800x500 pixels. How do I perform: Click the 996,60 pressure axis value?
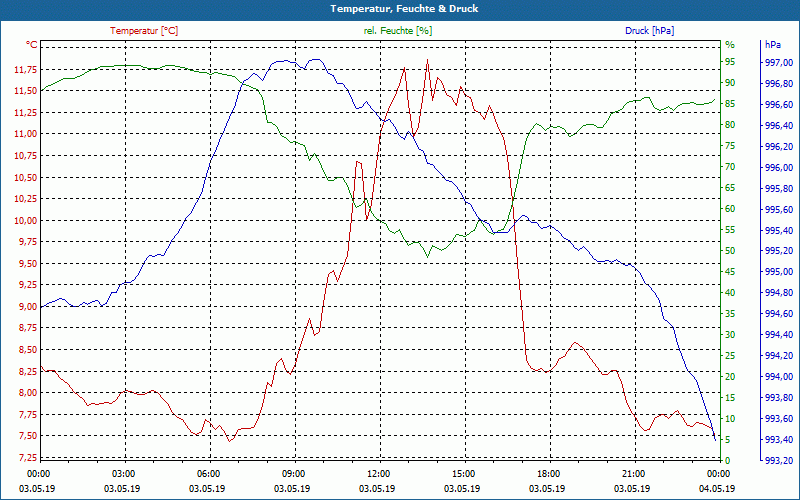click(780, 105)
